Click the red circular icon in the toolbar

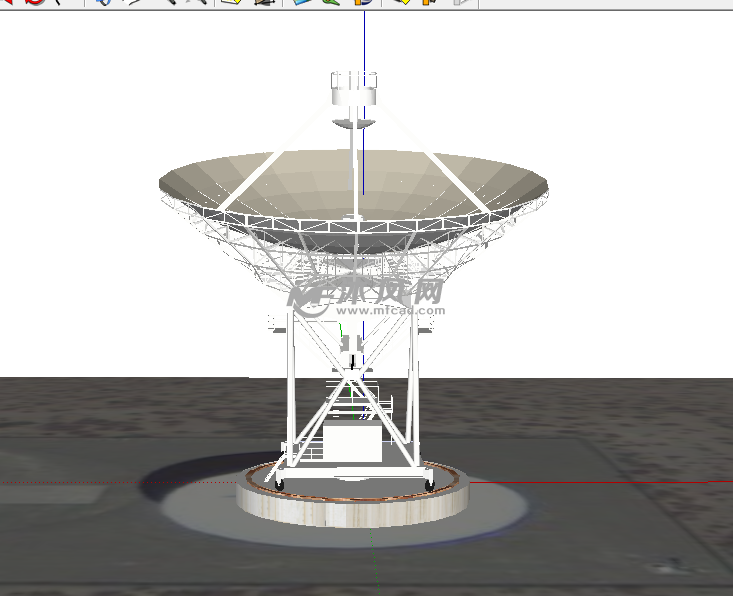coord(36,2)
